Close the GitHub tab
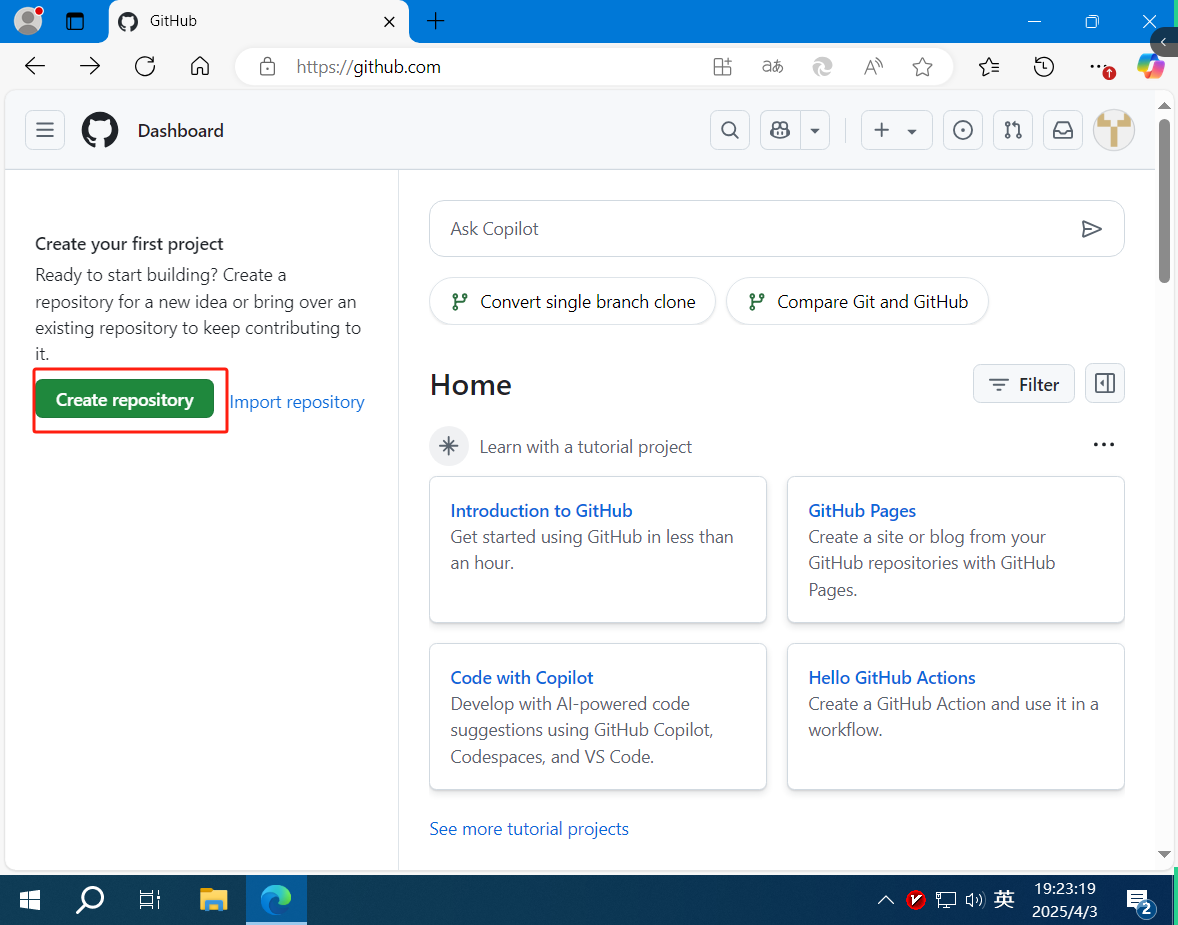 389,22
